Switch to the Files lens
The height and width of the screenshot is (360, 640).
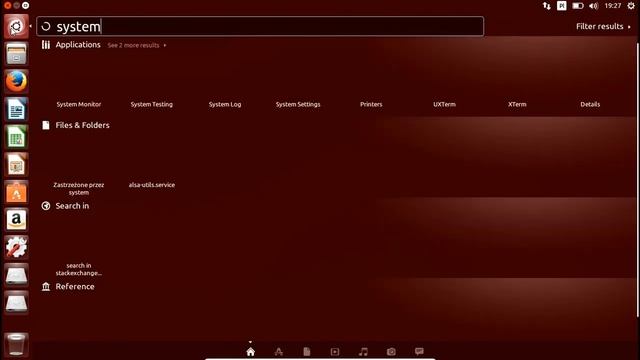click(x=307, y=351)
